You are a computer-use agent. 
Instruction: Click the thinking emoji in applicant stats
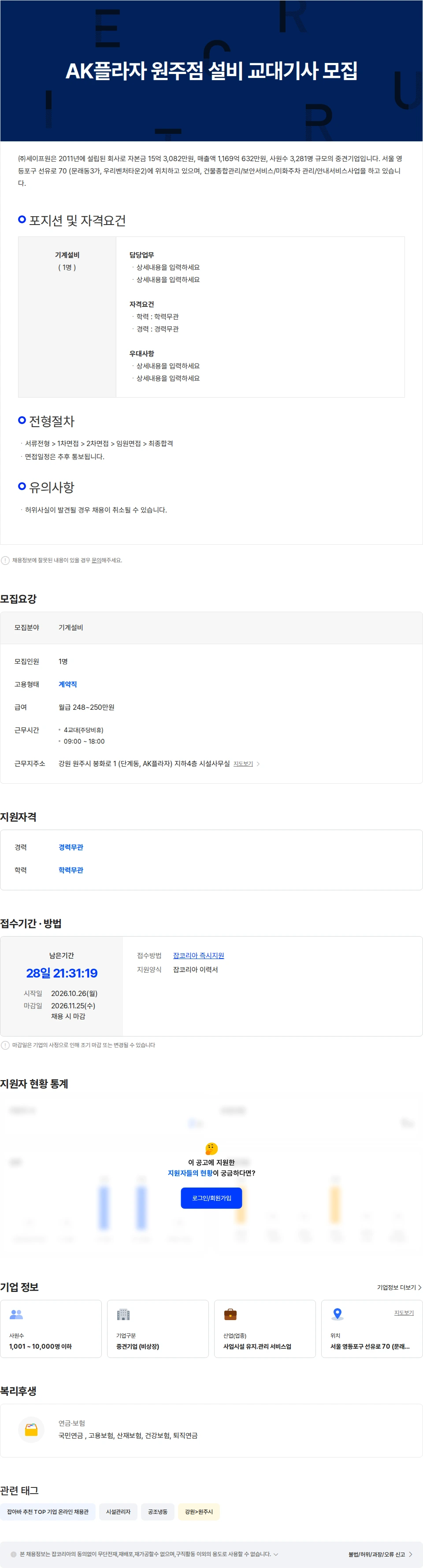211,1149
